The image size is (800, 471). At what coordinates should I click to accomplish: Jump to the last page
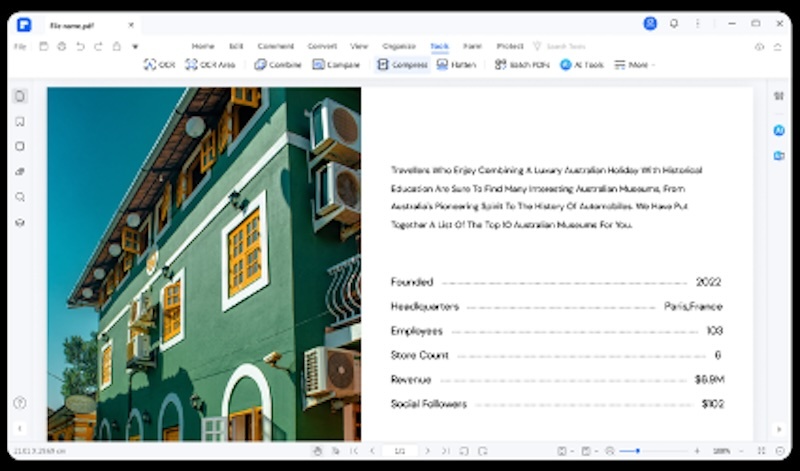(445, 451)
